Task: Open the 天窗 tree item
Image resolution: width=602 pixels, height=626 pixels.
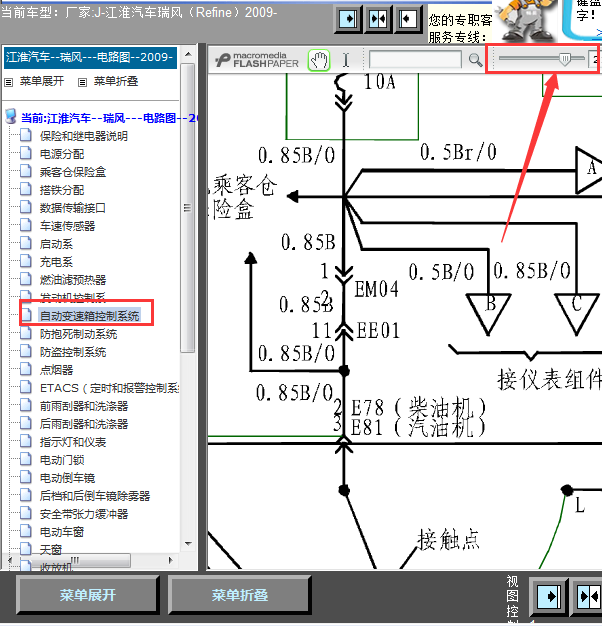Action: [x=51, y=550]
